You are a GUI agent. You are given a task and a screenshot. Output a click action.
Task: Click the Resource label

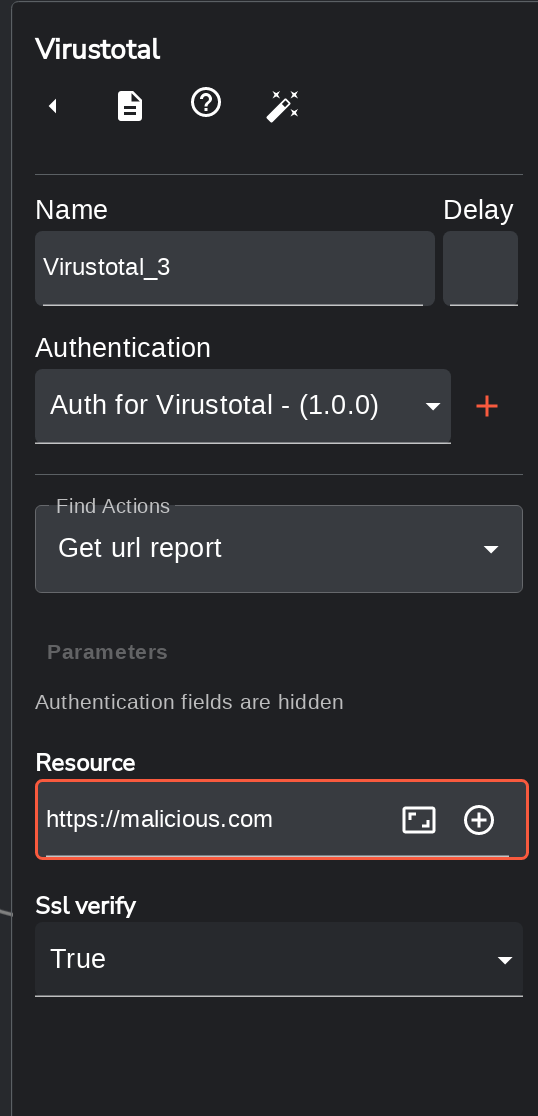tap(85, 763)
